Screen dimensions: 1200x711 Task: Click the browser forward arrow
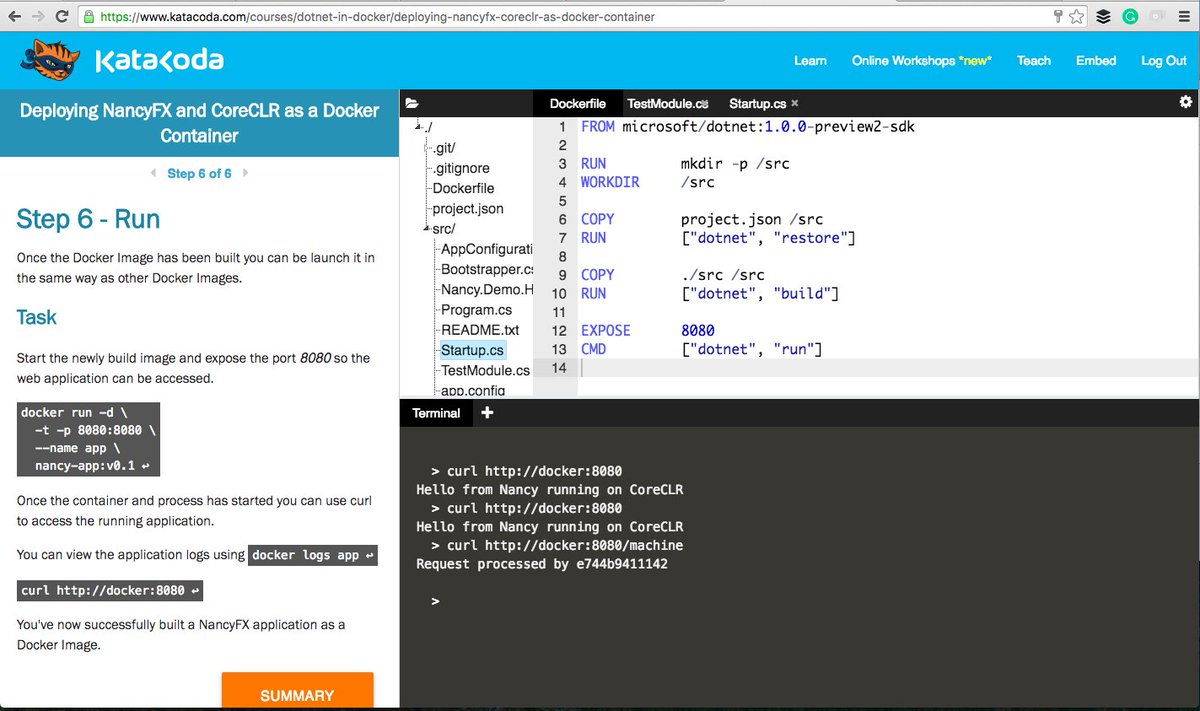[x=38, y=17]
